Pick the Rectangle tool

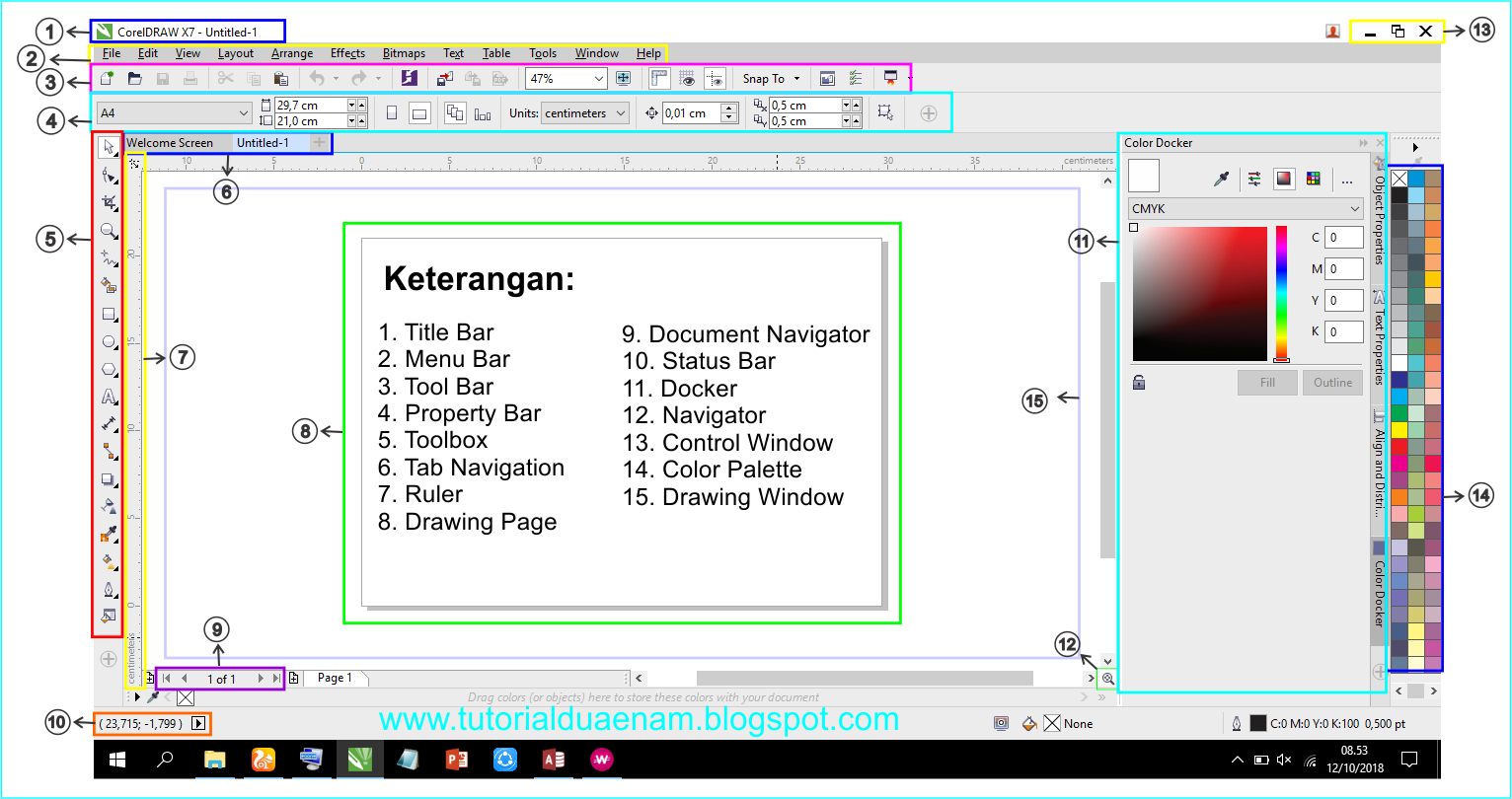109,315
